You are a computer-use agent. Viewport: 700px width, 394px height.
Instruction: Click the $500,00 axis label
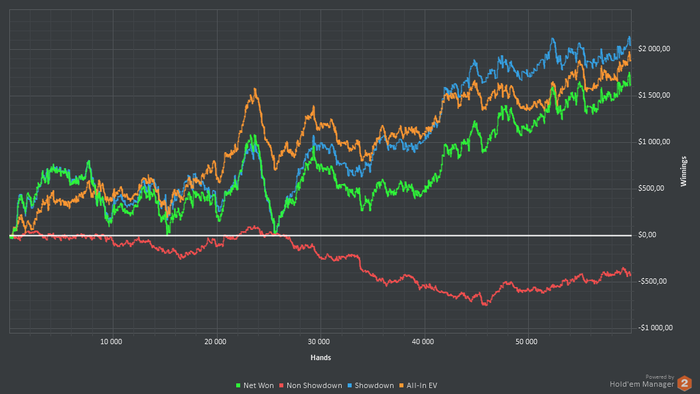651,188
